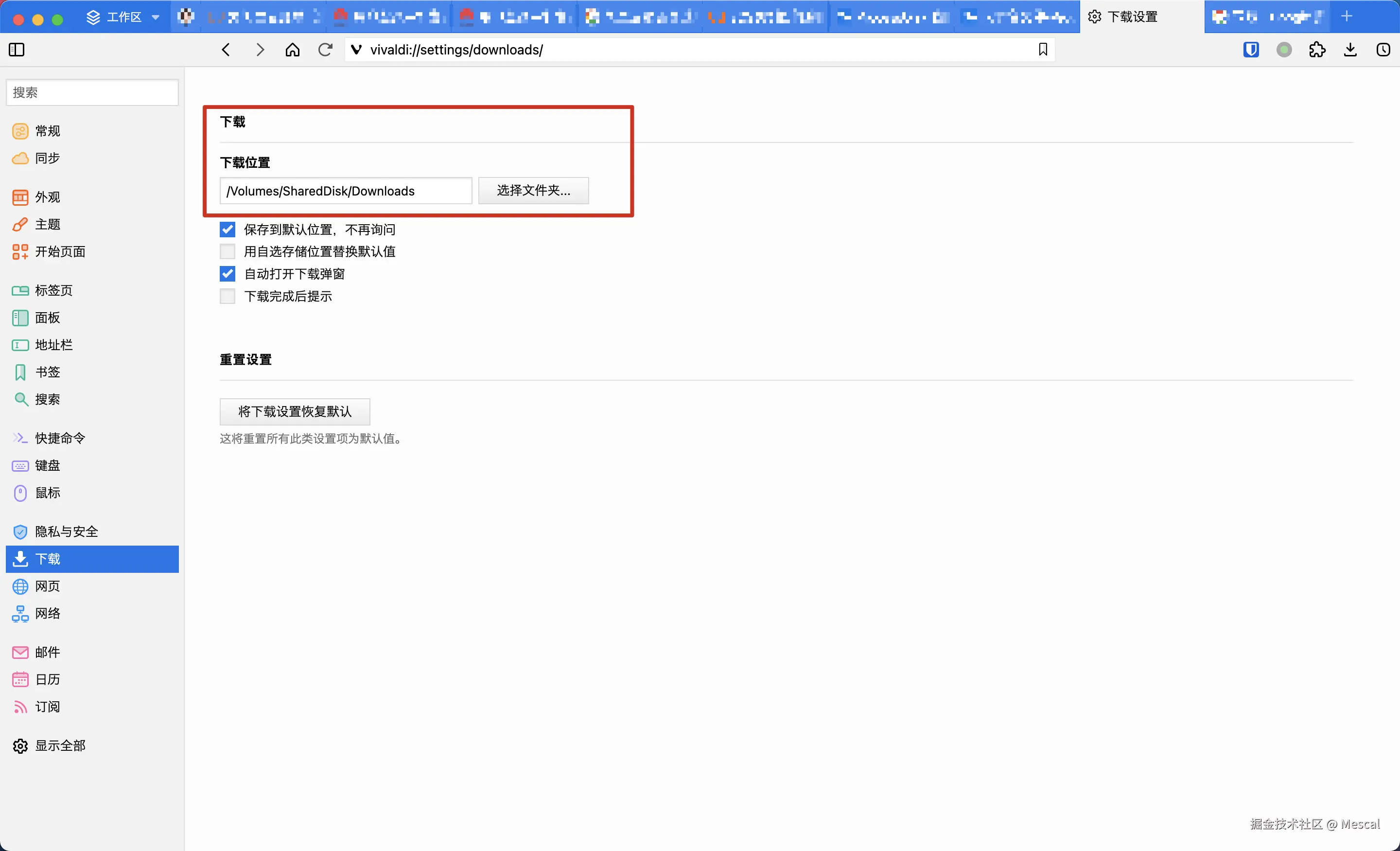The height and width of the screenshot is (851, 1400).
Task: Enable 下载完成后提示 checkbox
Action: tap(227, 296)
